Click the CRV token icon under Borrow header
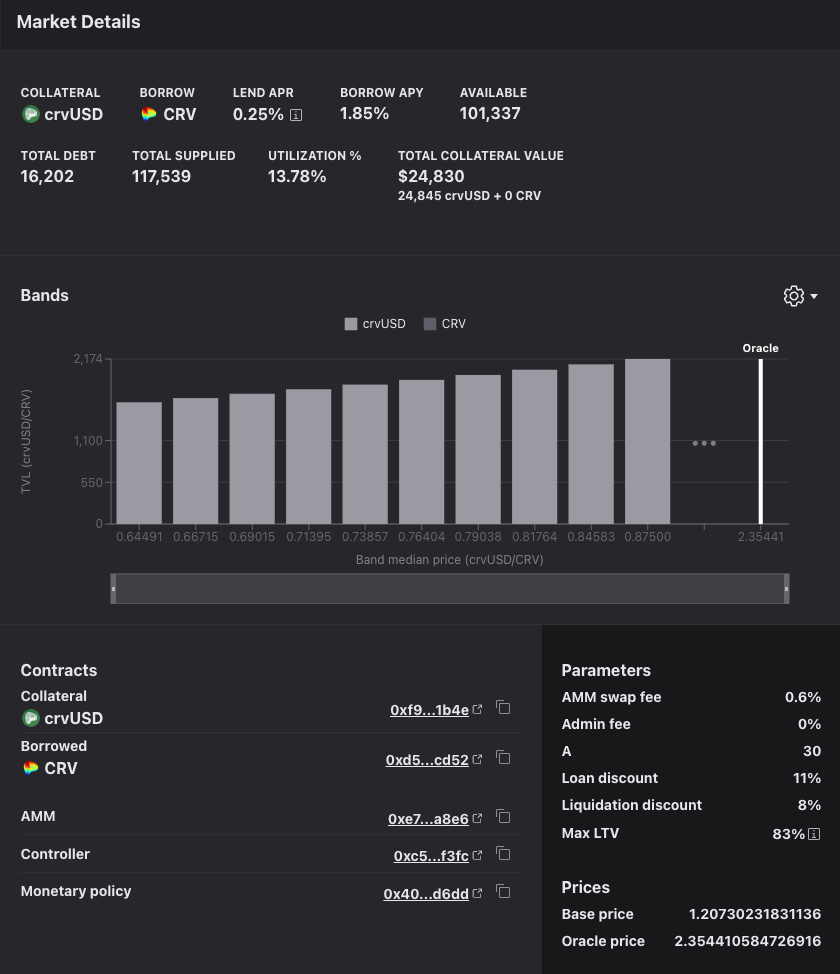 point(148,114)
